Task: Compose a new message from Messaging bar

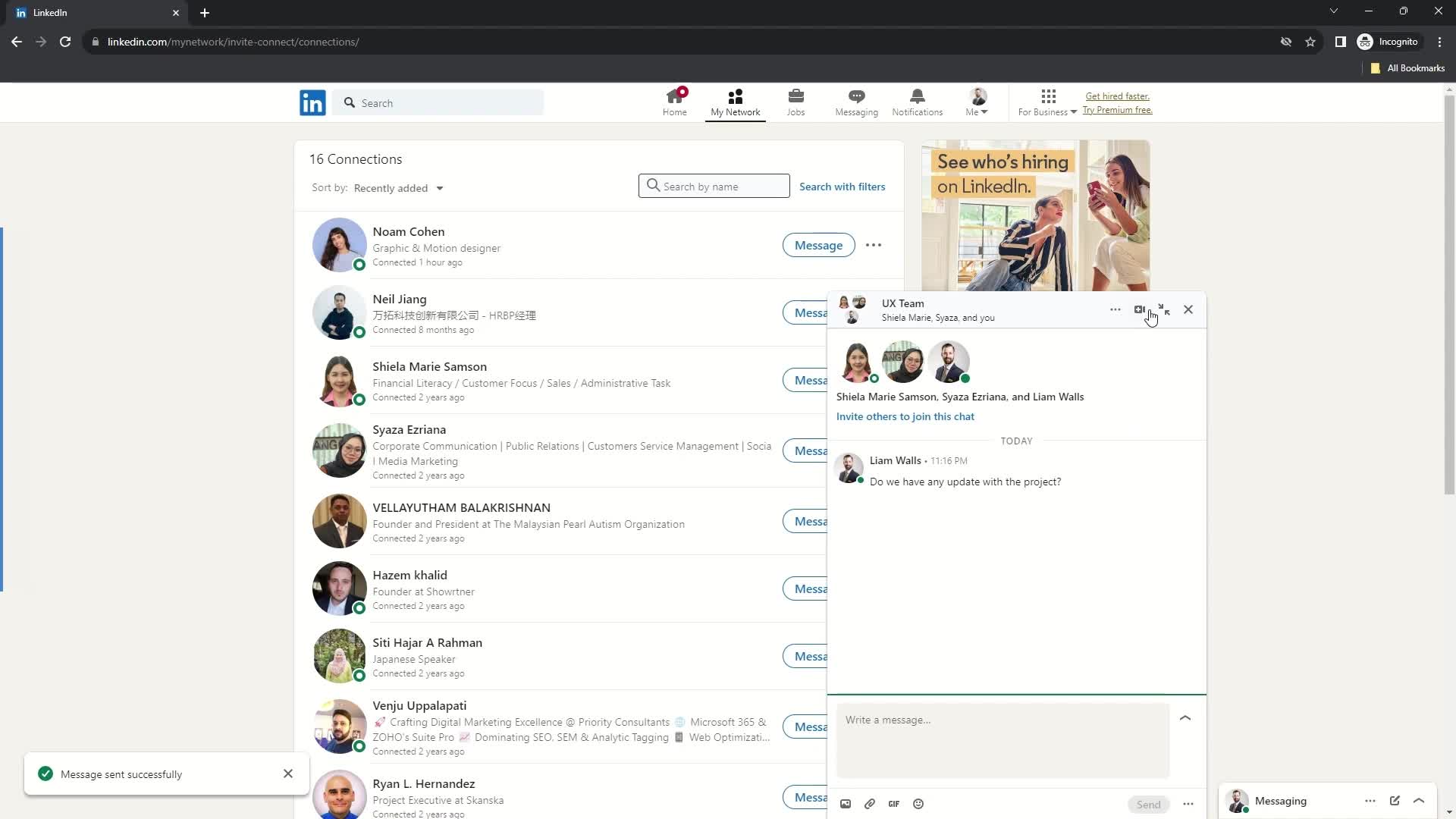Action: [x=1395, y=801]
